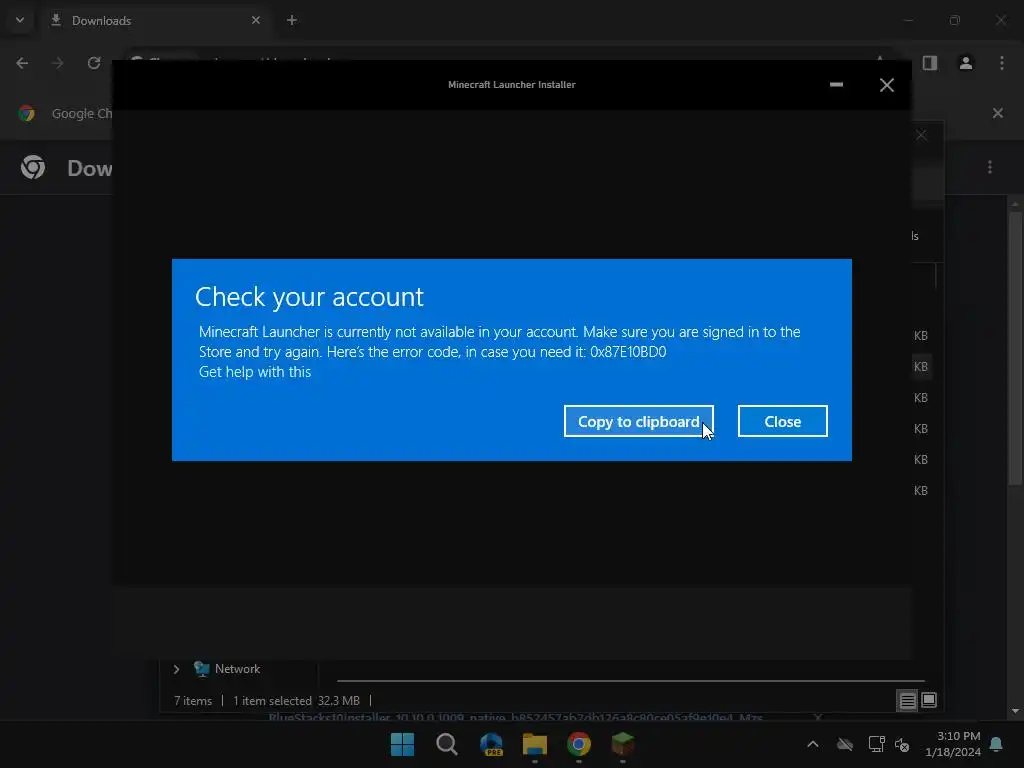Screen dimensions: 1024x768
Task: Open Minecraft installer from the taskbar
Action: coord(622,744)
